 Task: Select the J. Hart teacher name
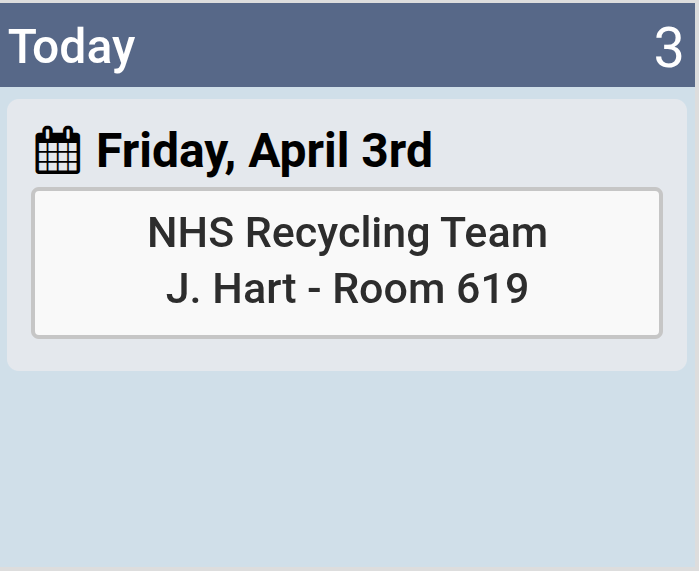[231, 289]
